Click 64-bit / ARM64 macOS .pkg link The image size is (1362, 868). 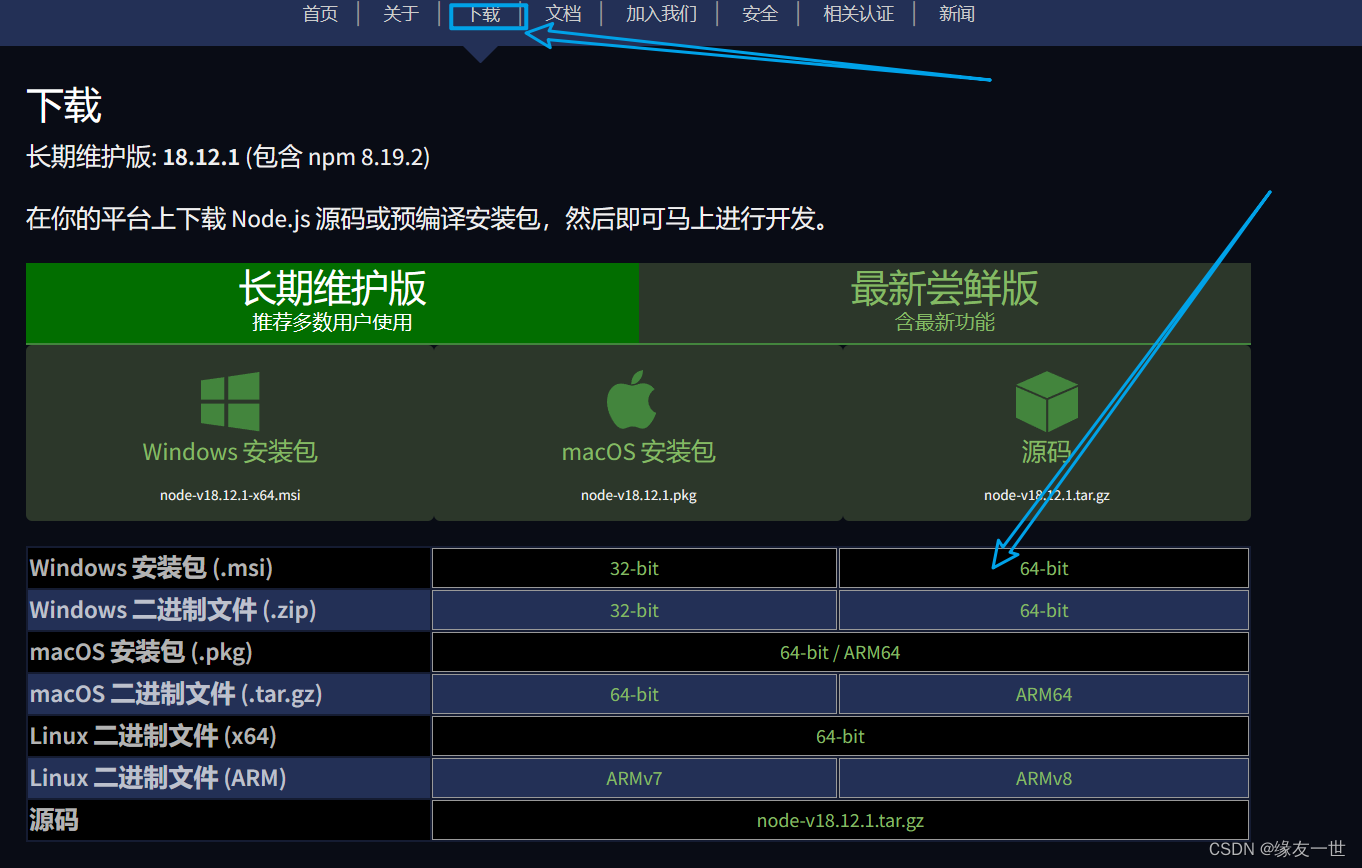click(x=840, y=652)
